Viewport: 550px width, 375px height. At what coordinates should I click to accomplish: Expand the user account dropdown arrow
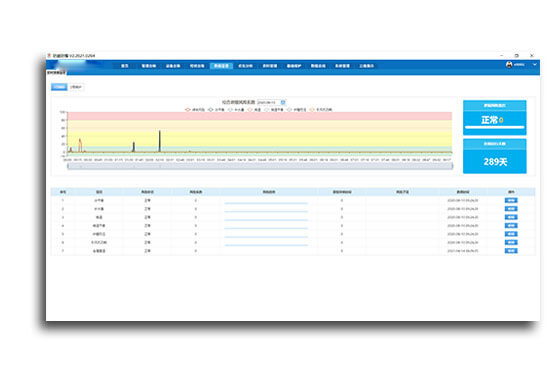coord(535,65)
